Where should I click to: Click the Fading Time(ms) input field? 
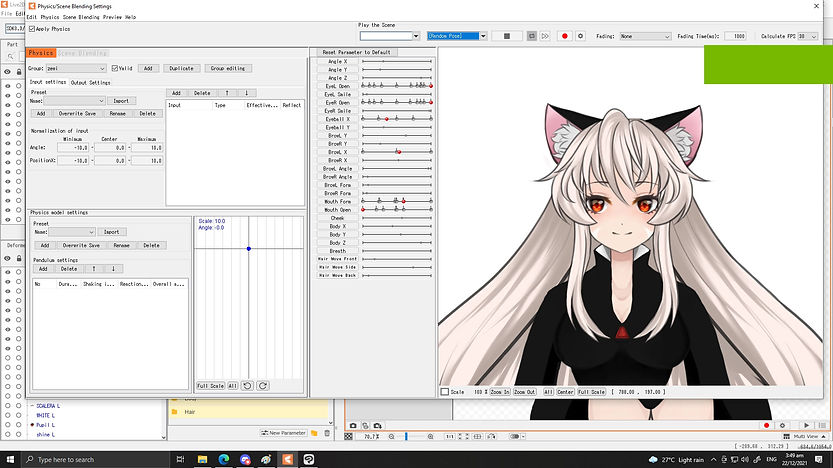click(736, 36)
